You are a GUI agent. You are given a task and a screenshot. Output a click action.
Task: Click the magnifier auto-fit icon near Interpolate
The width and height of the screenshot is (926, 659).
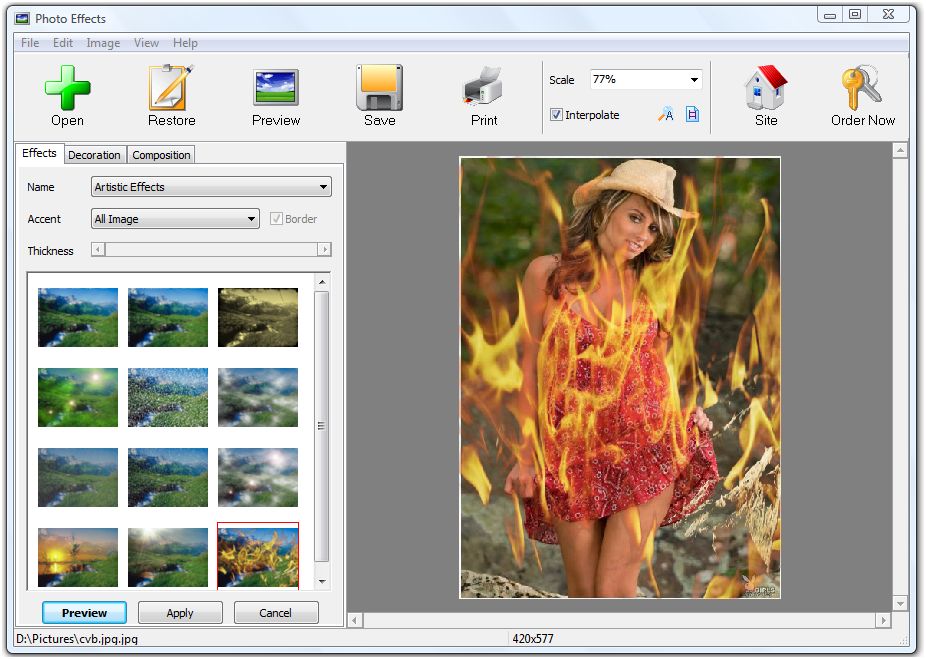click(666, 114)
